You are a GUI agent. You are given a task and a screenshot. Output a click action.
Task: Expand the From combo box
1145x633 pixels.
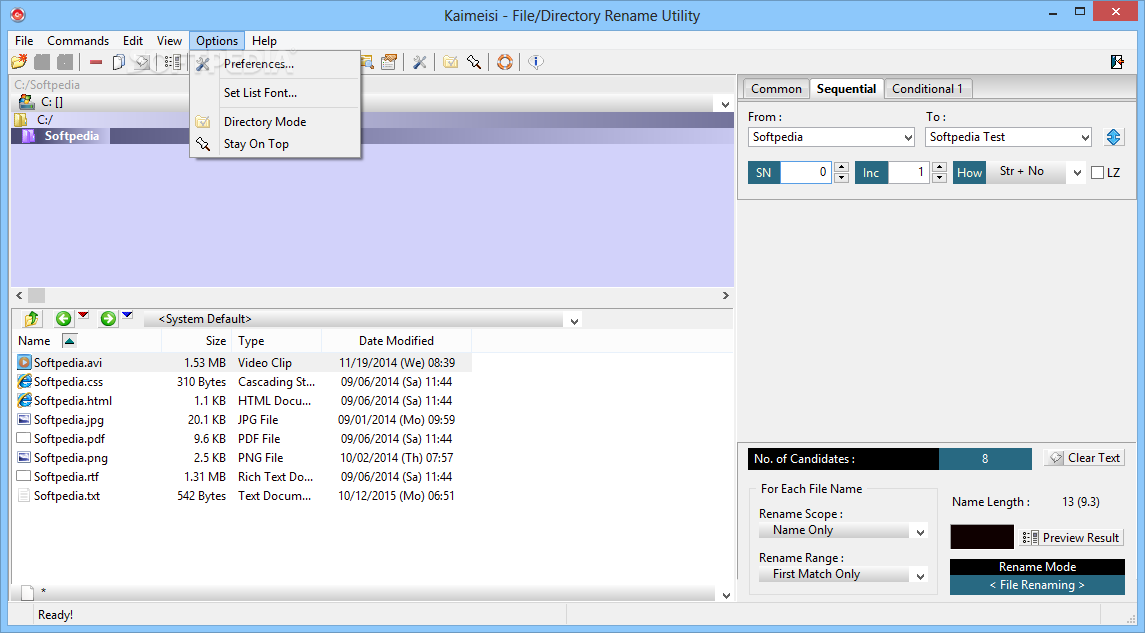click(908, 137)
